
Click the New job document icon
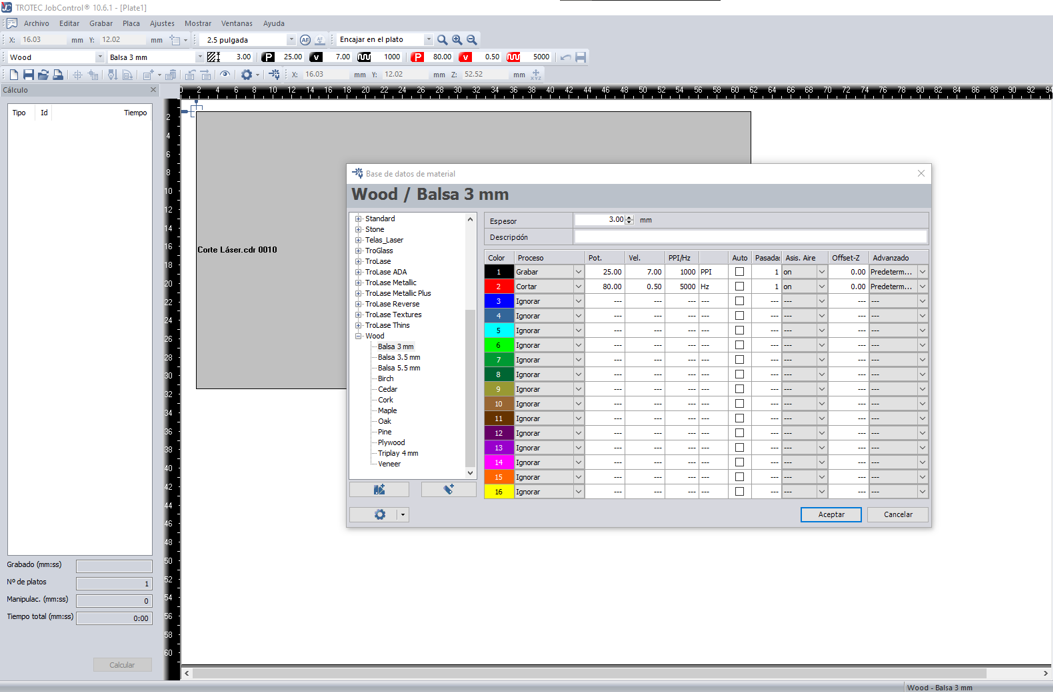(13, 75)
